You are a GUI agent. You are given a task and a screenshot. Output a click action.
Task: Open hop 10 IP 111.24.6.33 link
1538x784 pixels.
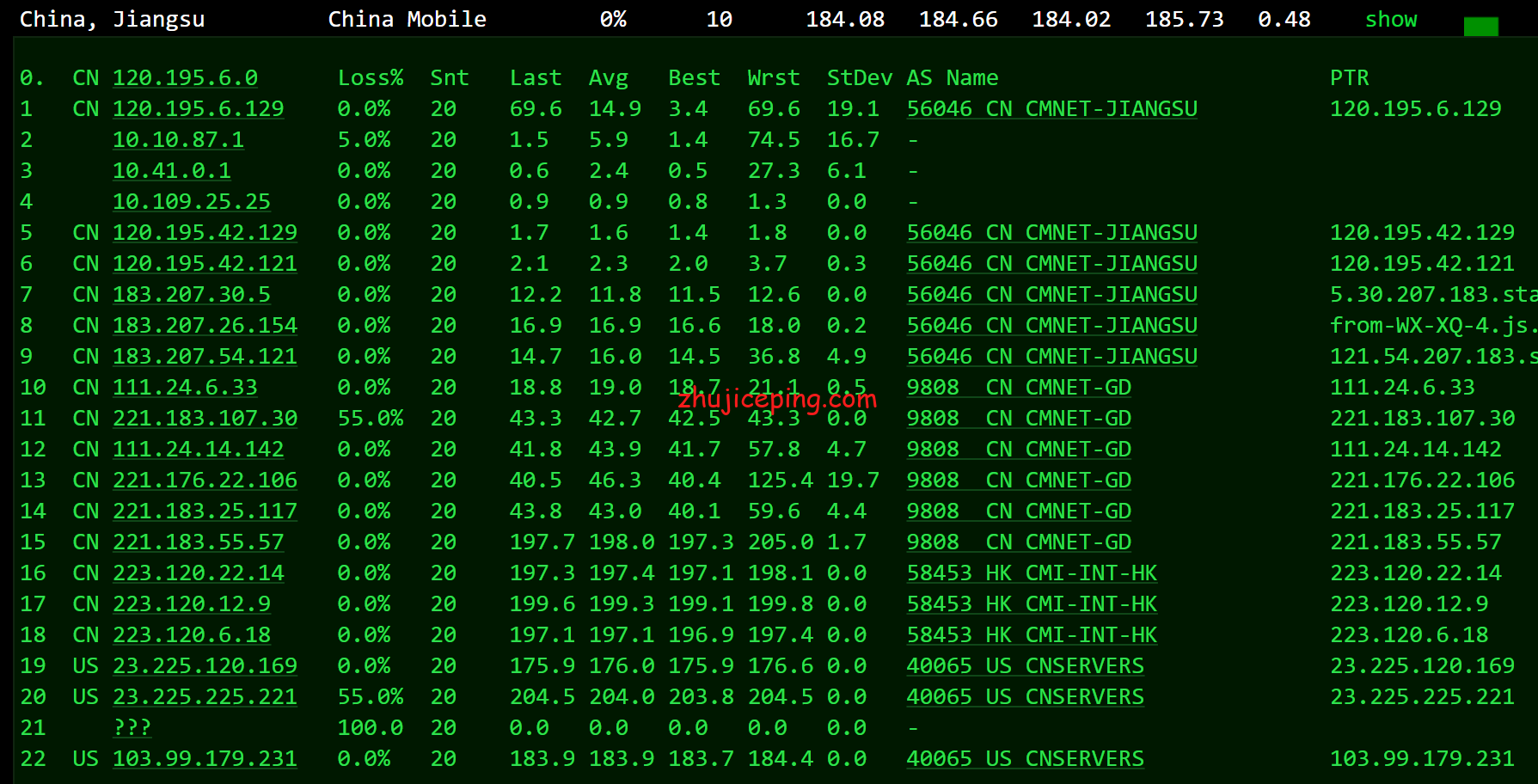pyautogui.click(x=185, y=387)
